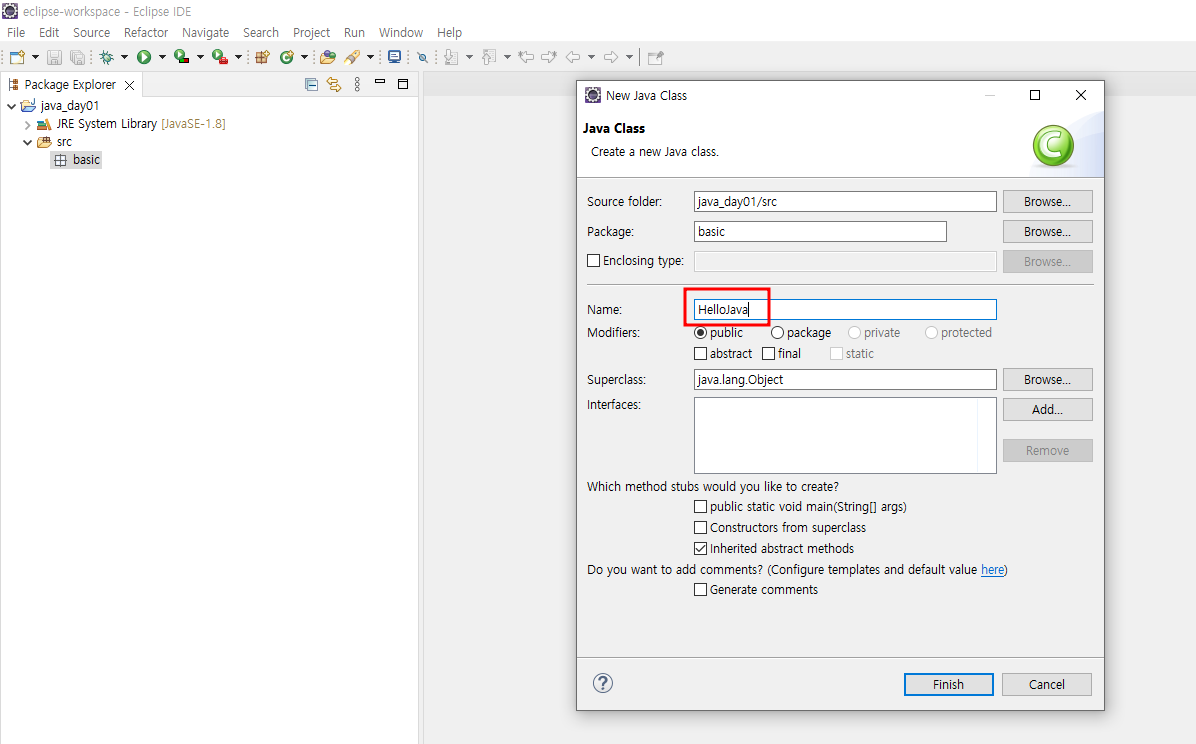Click the Cancel button
Viewport: 1196px width, 744px height.
(1046, 684)
